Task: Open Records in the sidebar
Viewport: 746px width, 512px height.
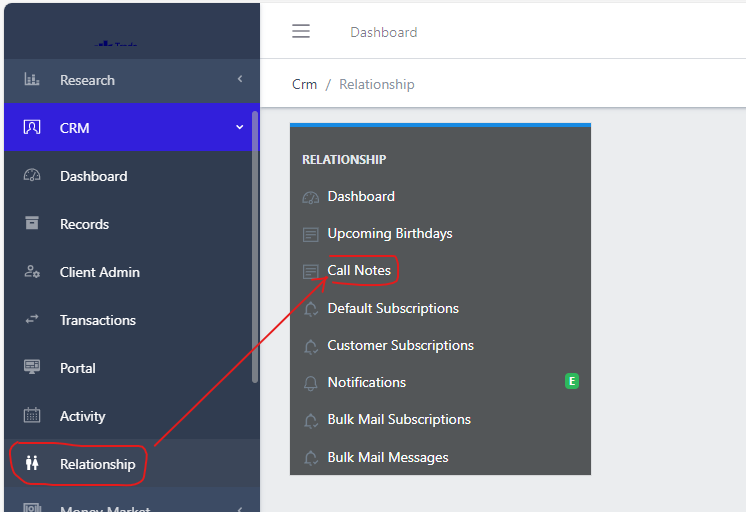Action: [x=132, y=224]
